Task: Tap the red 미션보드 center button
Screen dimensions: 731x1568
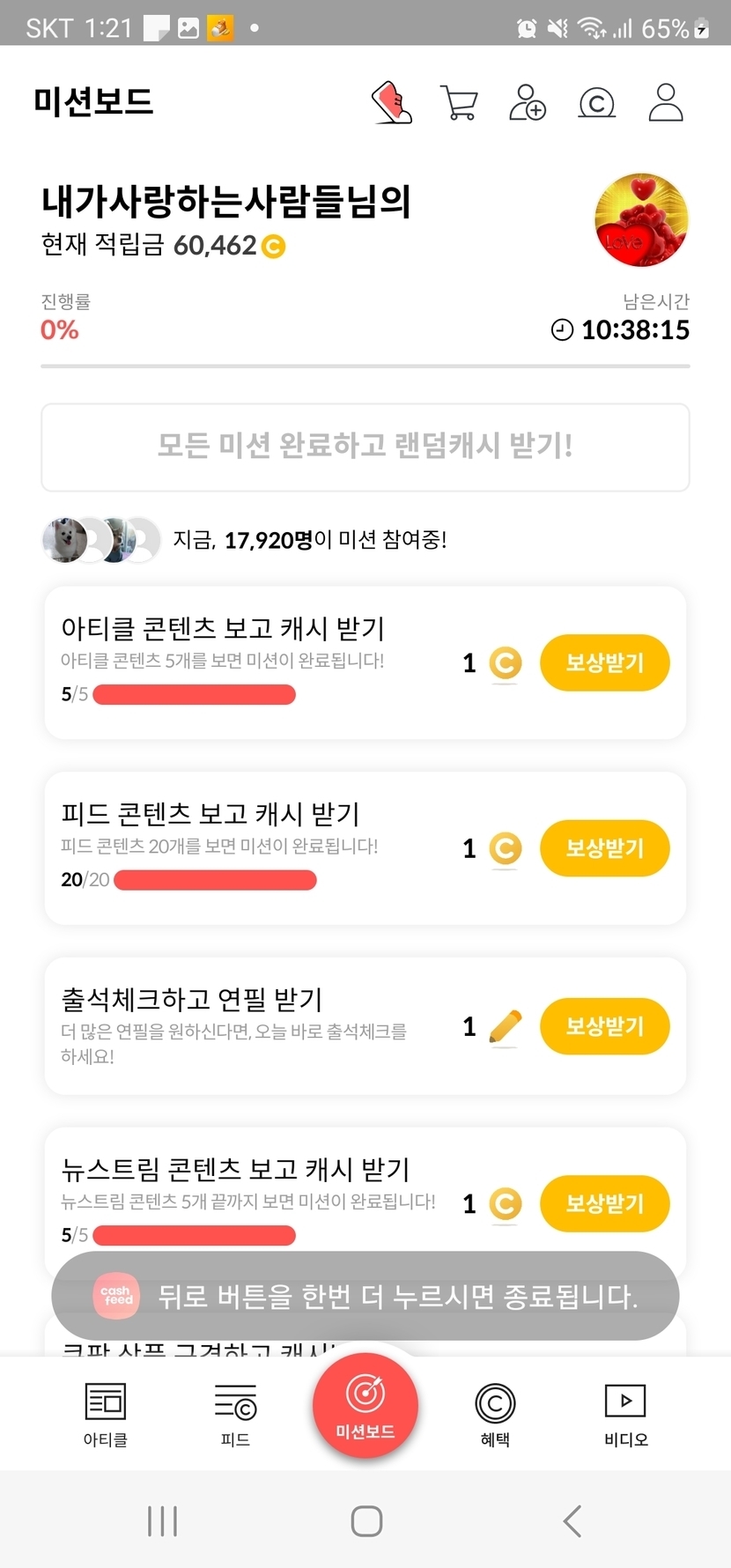Action: 365,1406
